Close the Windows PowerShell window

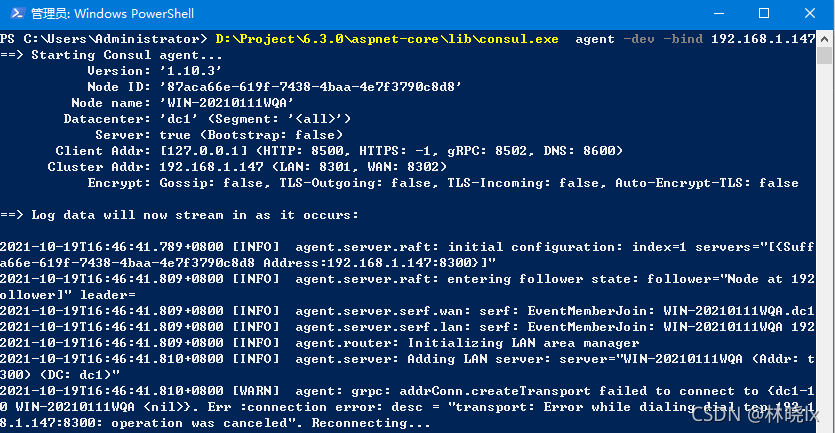click(810, 14)
